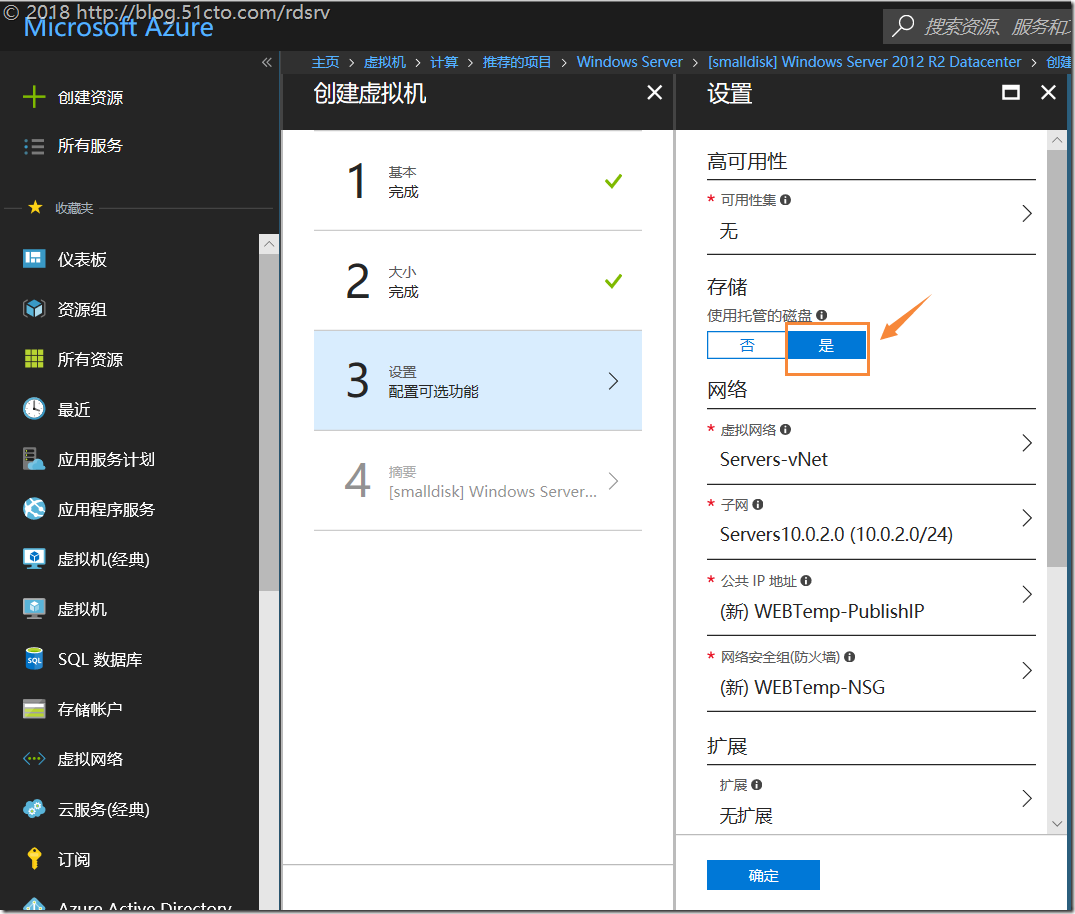The image size is (1075, 914).
Task: Click the 应用服务计划 icon
Action: (34, 459)
